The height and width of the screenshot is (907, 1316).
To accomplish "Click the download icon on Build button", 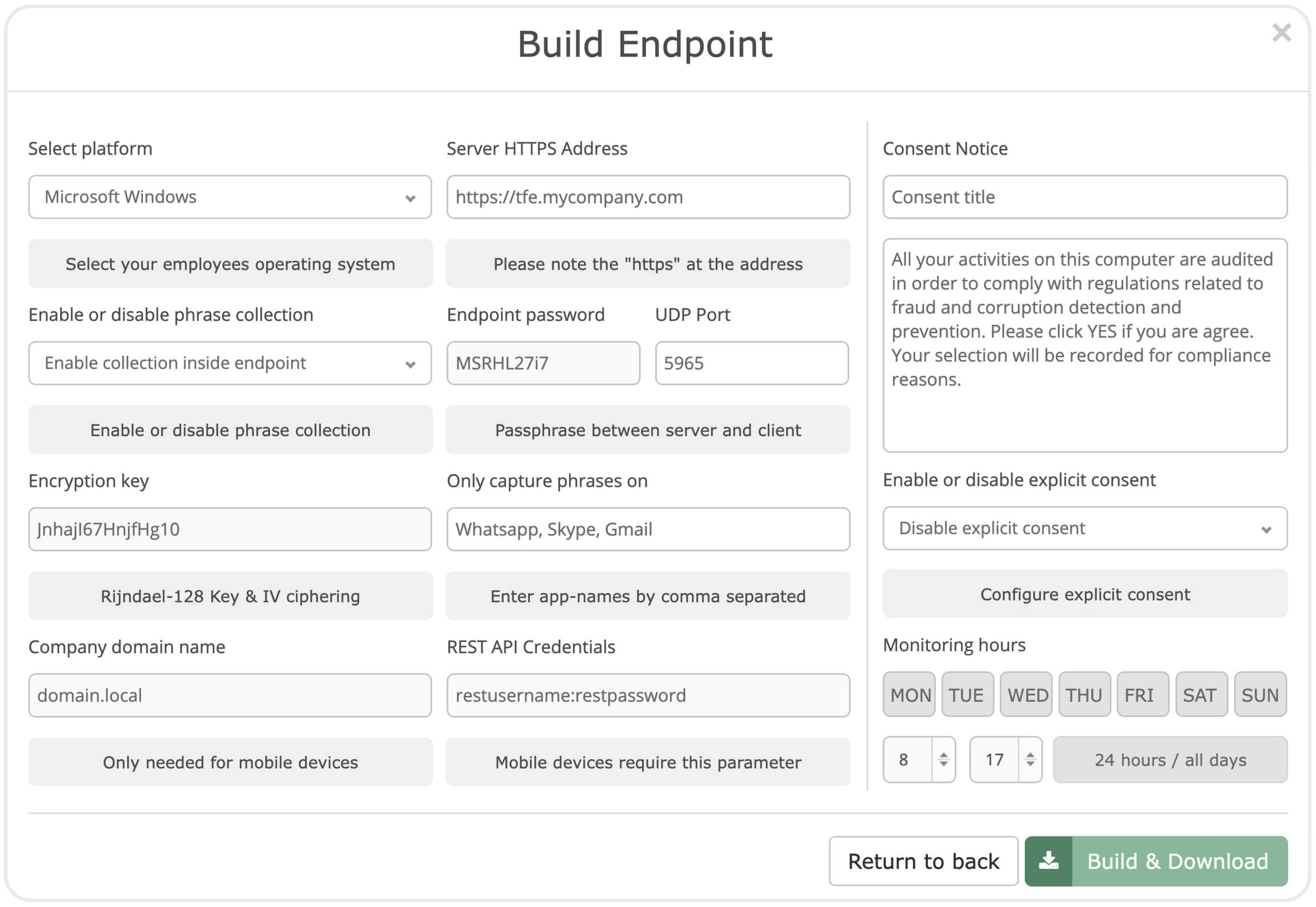I will [x=1048, y=860].
